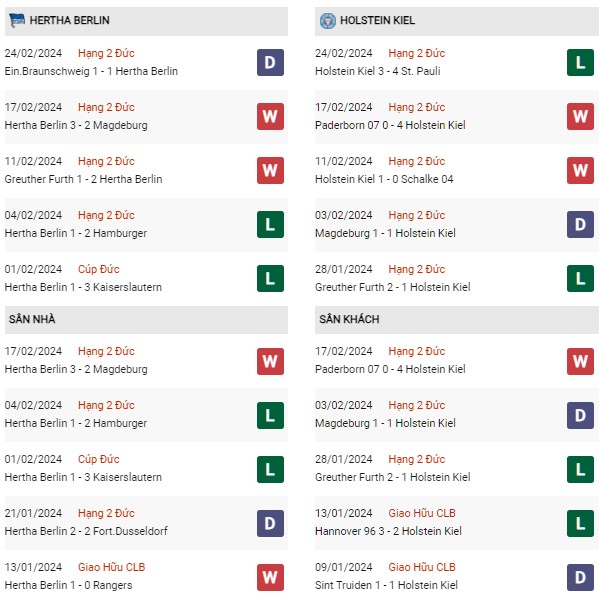The image size is (599, 598).
Task: Click the W badge for Holstein Kiel vs Schalke 04
Action: 580,170
